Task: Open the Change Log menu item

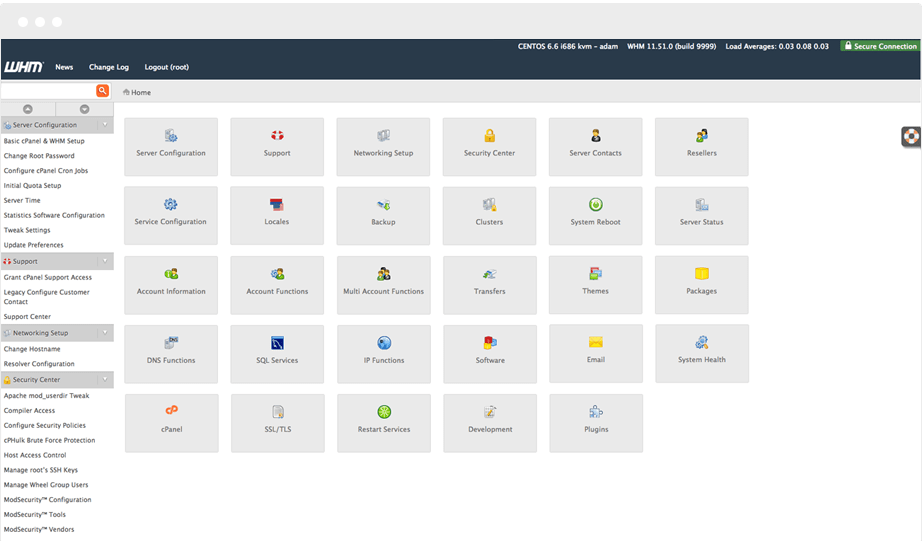Action: 109,67
